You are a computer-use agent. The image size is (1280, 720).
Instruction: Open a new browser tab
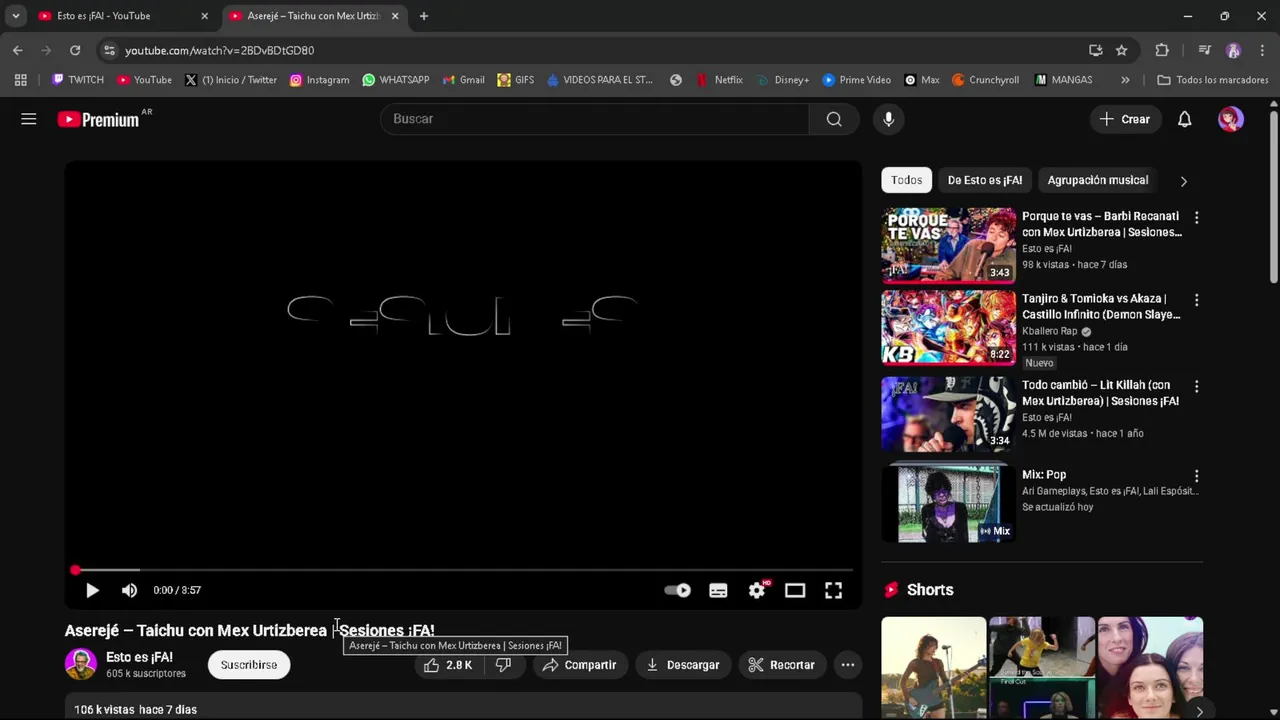[424, 16]
